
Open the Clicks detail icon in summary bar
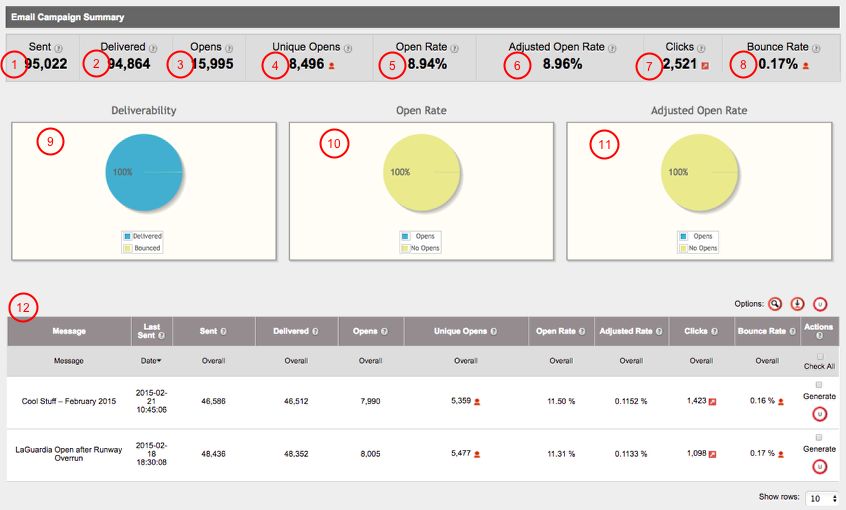pos(706,66)
